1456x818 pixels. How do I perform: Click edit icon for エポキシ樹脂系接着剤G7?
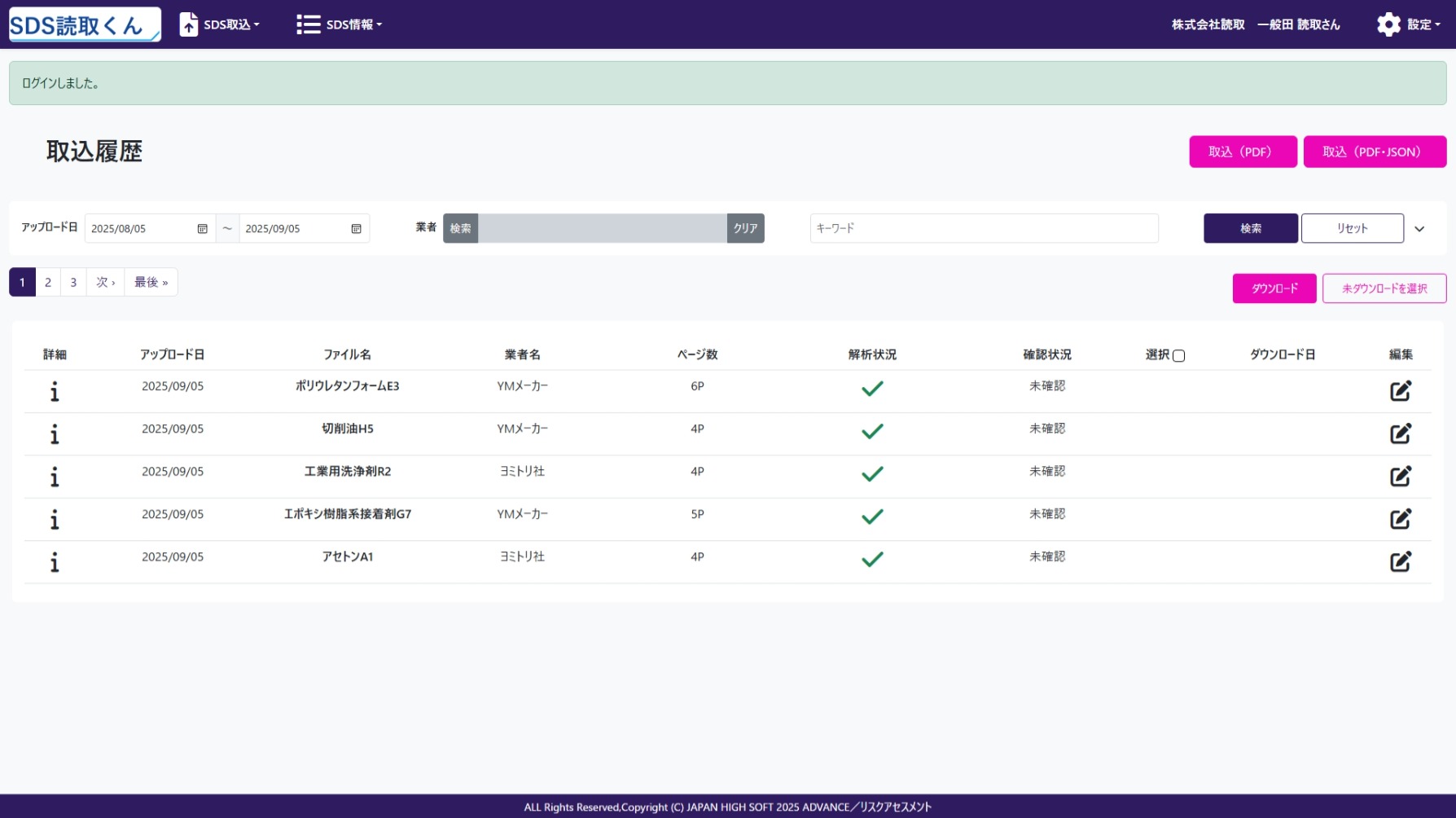pos(1400,519)
